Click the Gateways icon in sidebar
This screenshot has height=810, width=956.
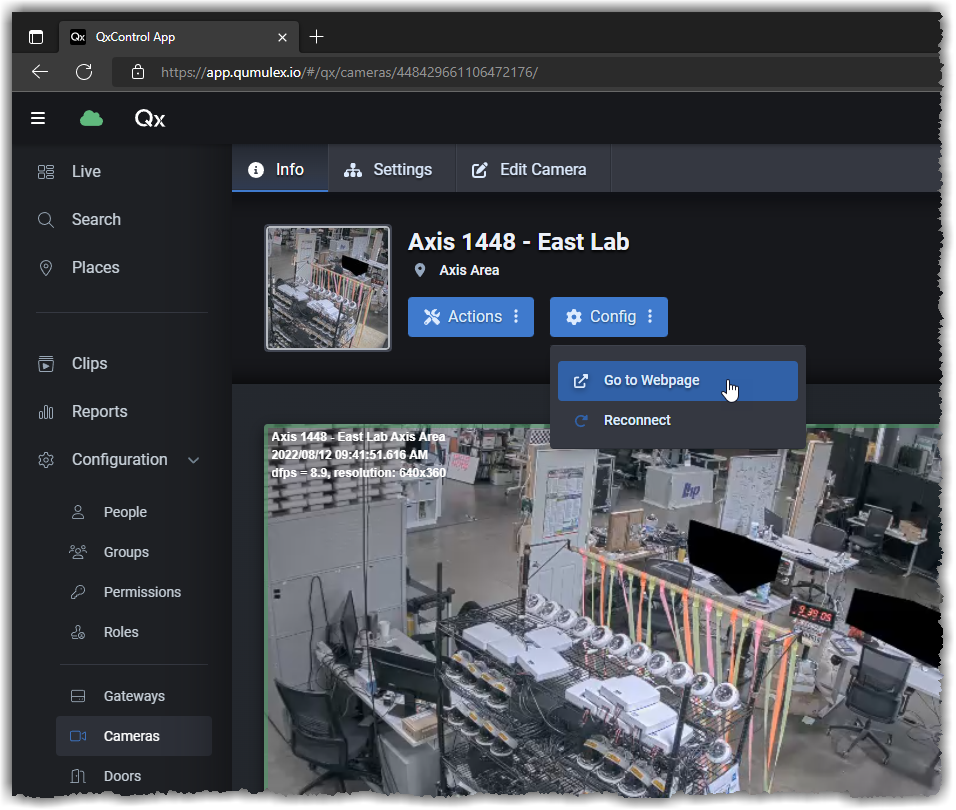pos(78,696)
